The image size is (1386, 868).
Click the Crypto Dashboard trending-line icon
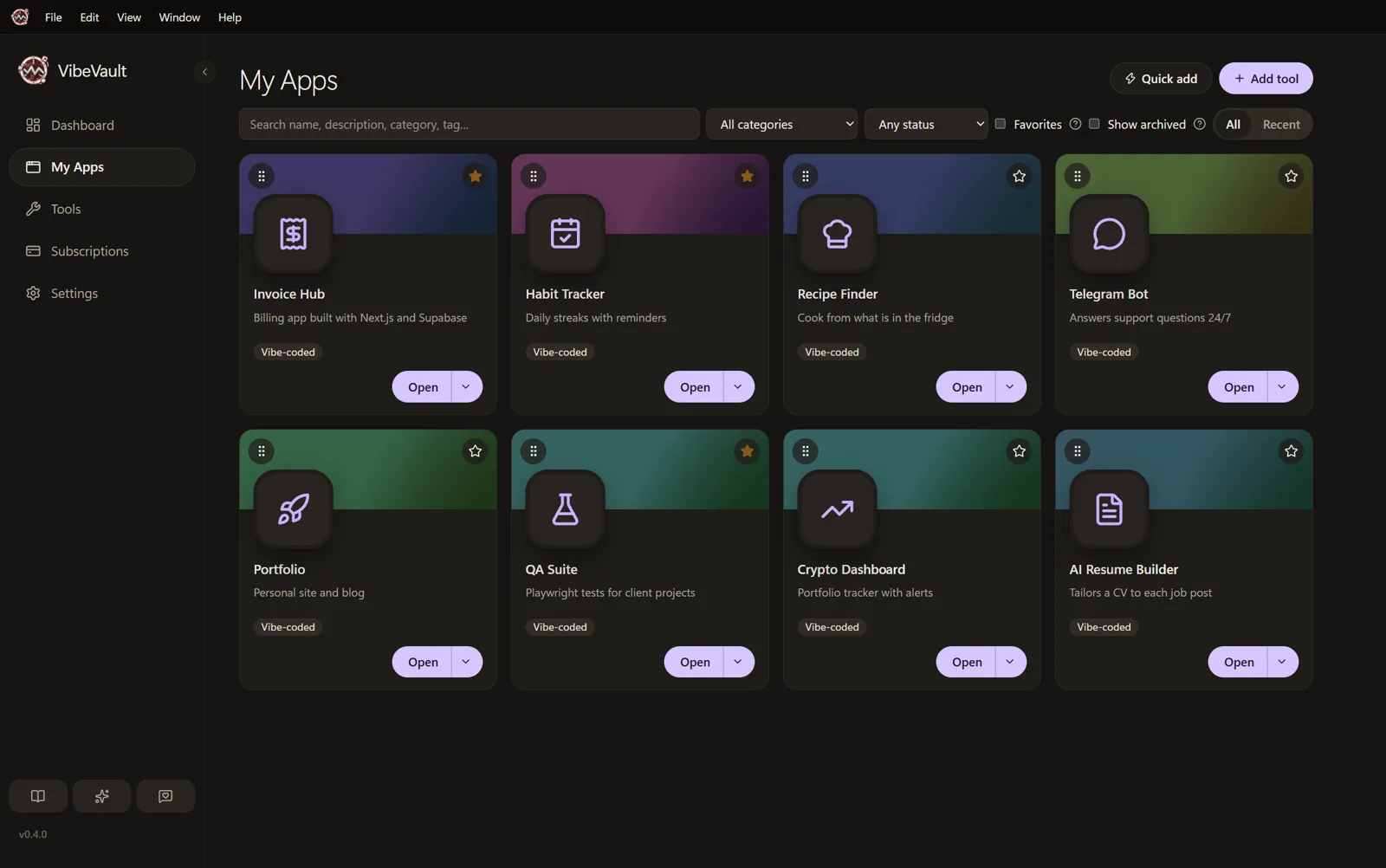click(x=837, y=509)
